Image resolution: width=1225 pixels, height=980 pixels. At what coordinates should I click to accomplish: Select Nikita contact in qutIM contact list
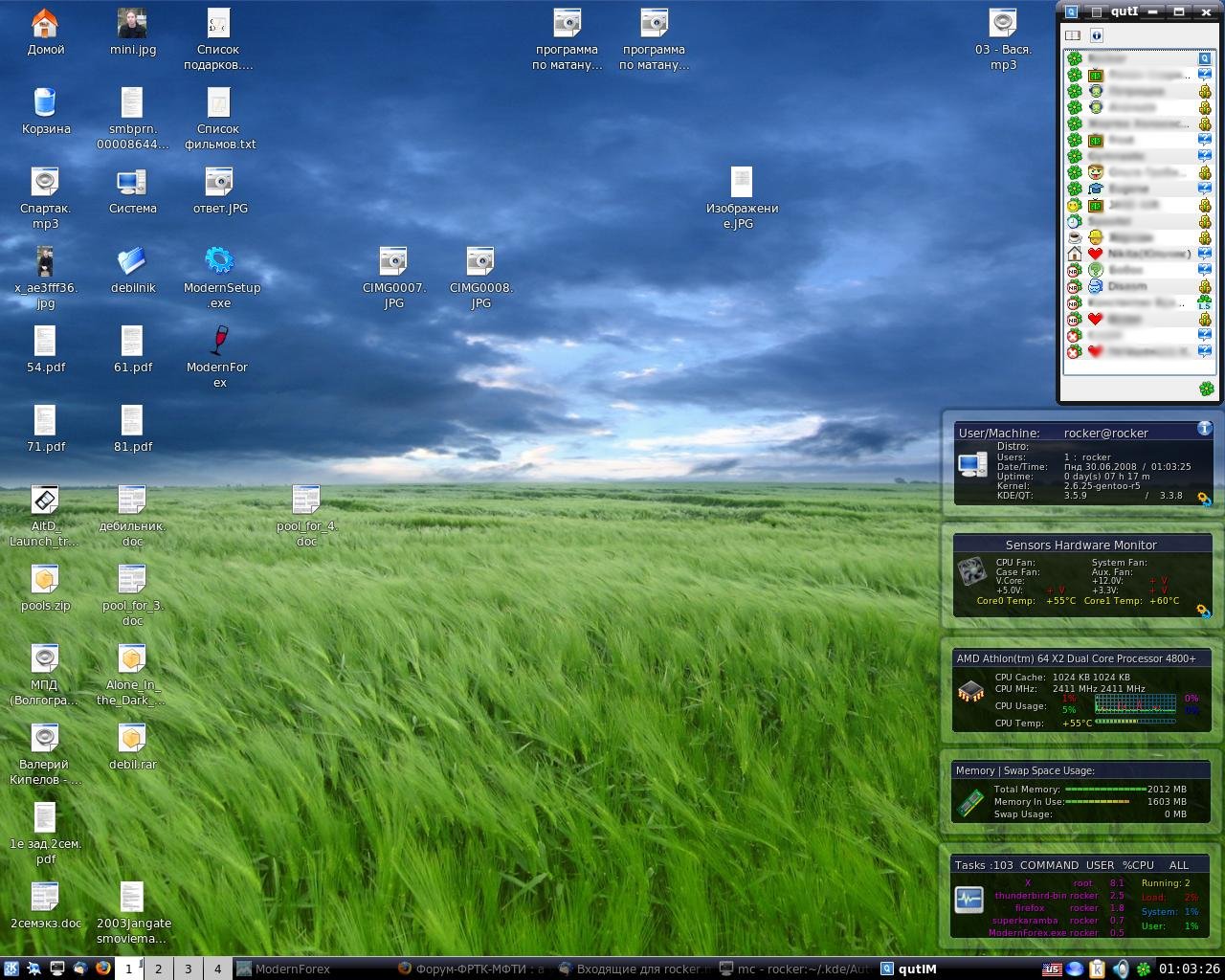1148,254
